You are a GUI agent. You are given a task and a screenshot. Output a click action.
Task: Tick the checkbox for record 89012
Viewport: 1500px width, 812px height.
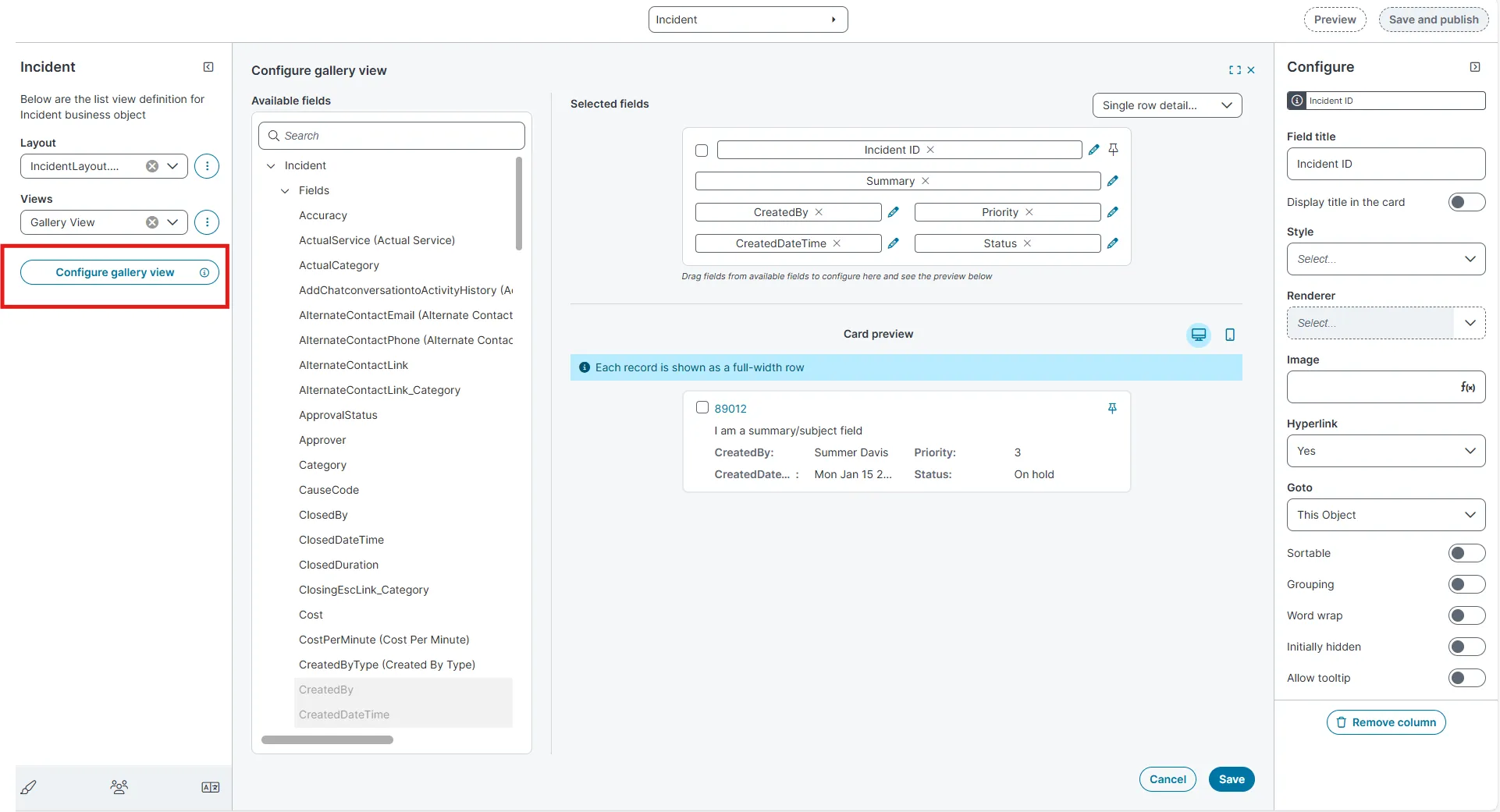[702, 407]
